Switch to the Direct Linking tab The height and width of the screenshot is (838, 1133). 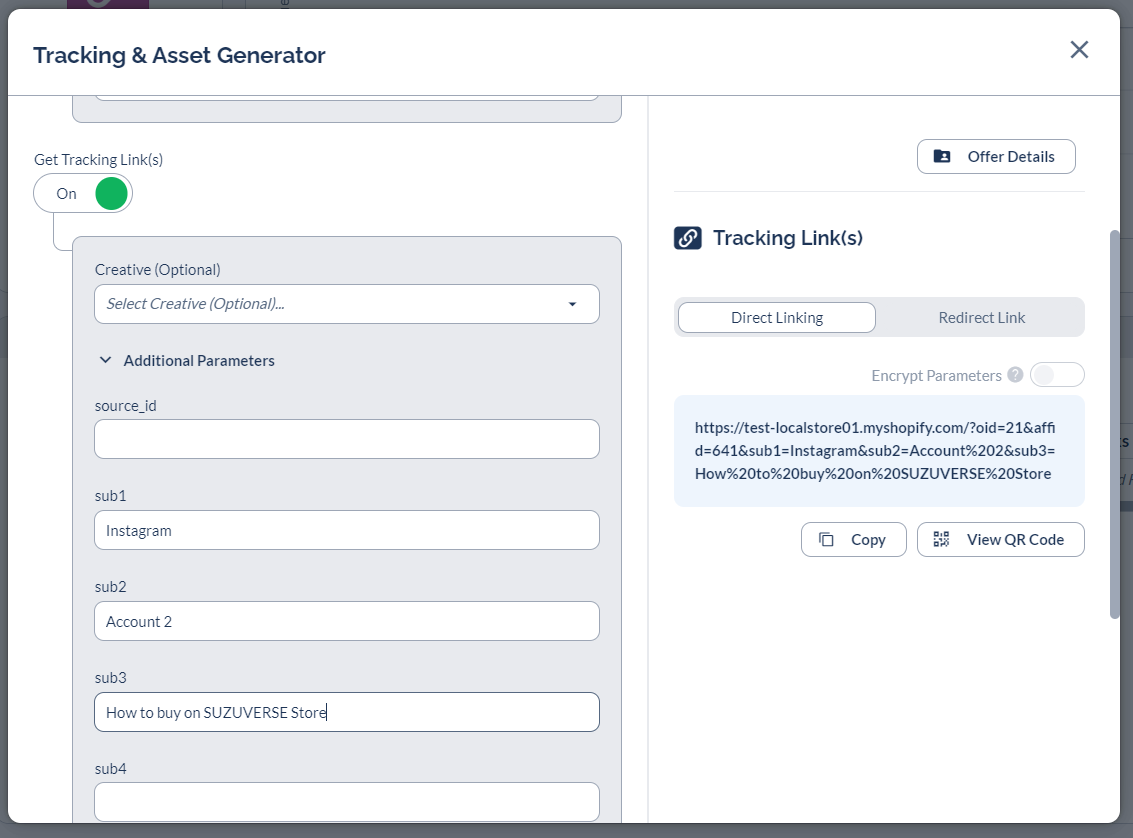point(777,318)
